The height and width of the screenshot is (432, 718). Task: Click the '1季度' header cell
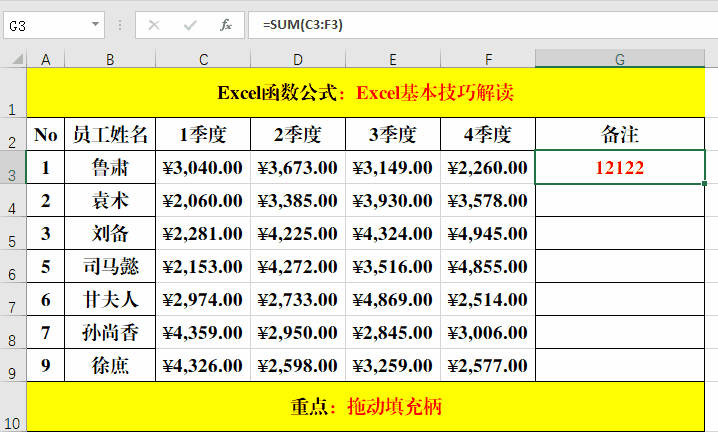click(x=203, y=134)
